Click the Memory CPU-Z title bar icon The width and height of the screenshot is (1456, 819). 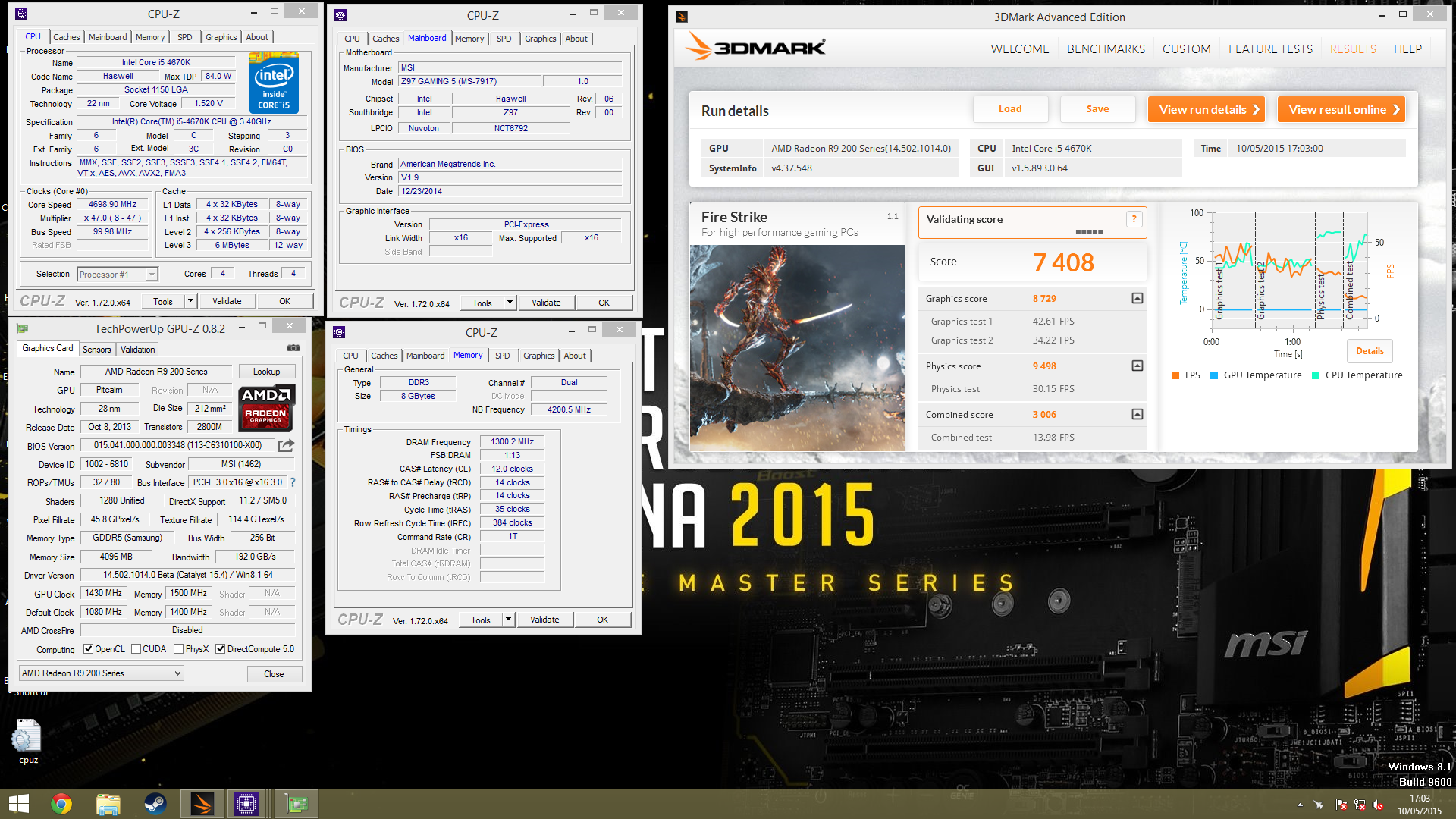coord(339,332)
